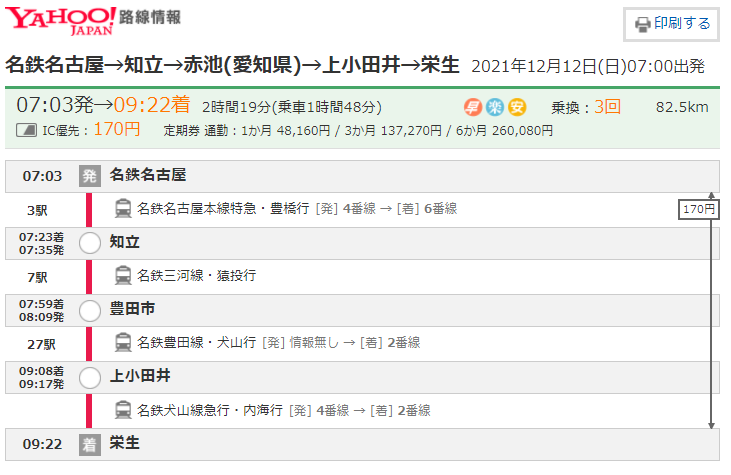
Task: Click the 名鉄名古屋本線特急・豊橋行 line name
Action: coord(223,208)
